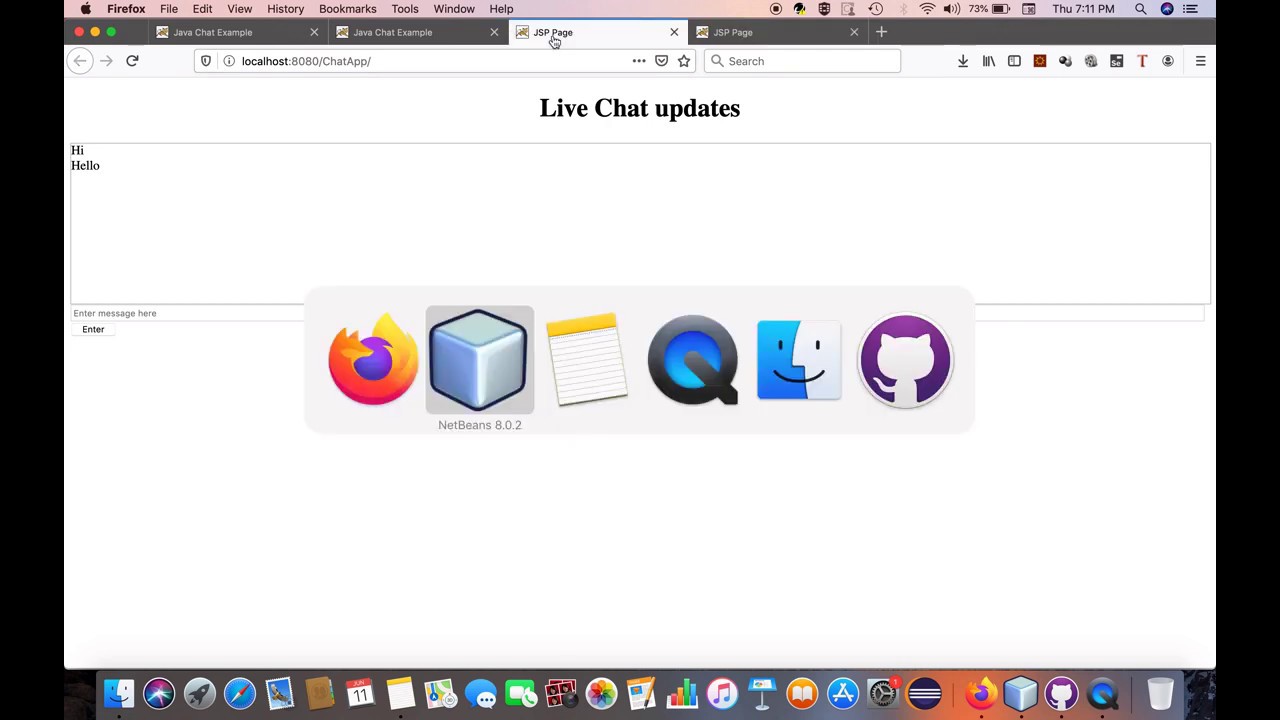The image size is (1280, 720).
Task: Open the Window menu
Action: point(454,9)
